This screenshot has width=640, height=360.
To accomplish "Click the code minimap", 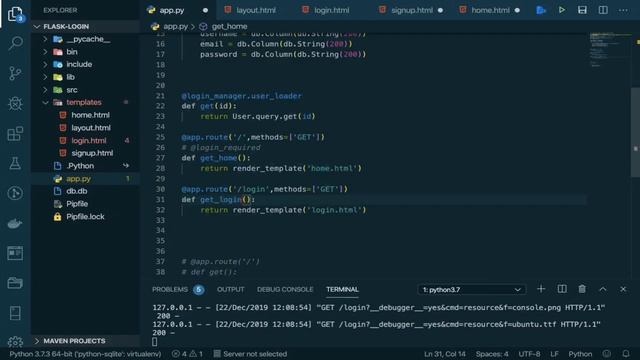I will pyautogui.click(x=609, y=51).
